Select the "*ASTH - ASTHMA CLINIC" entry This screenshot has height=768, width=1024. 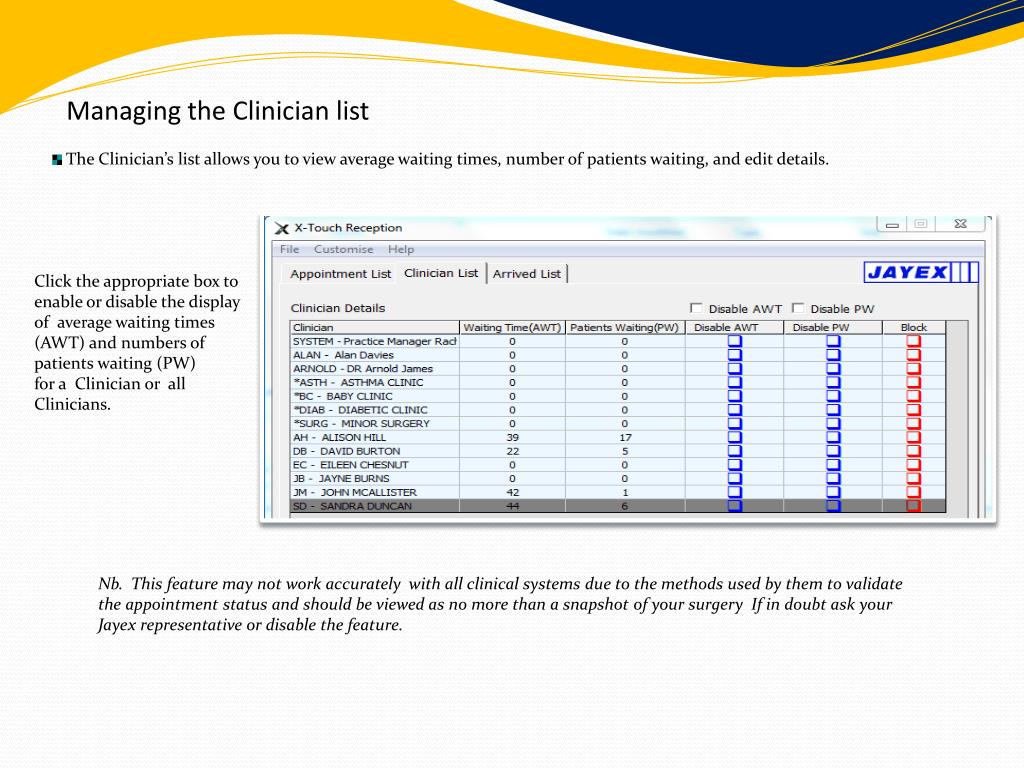tap(358, 382)
